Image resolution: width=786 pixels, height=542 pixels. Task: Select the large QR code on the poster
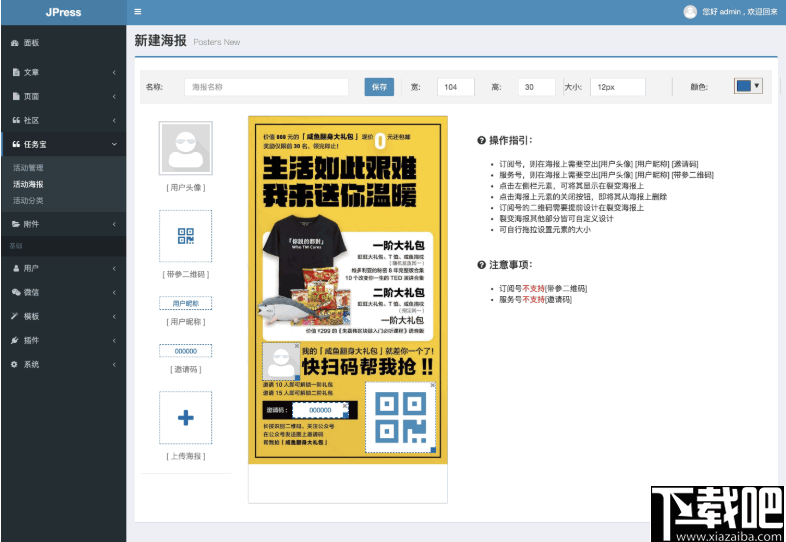coord(400,417)
